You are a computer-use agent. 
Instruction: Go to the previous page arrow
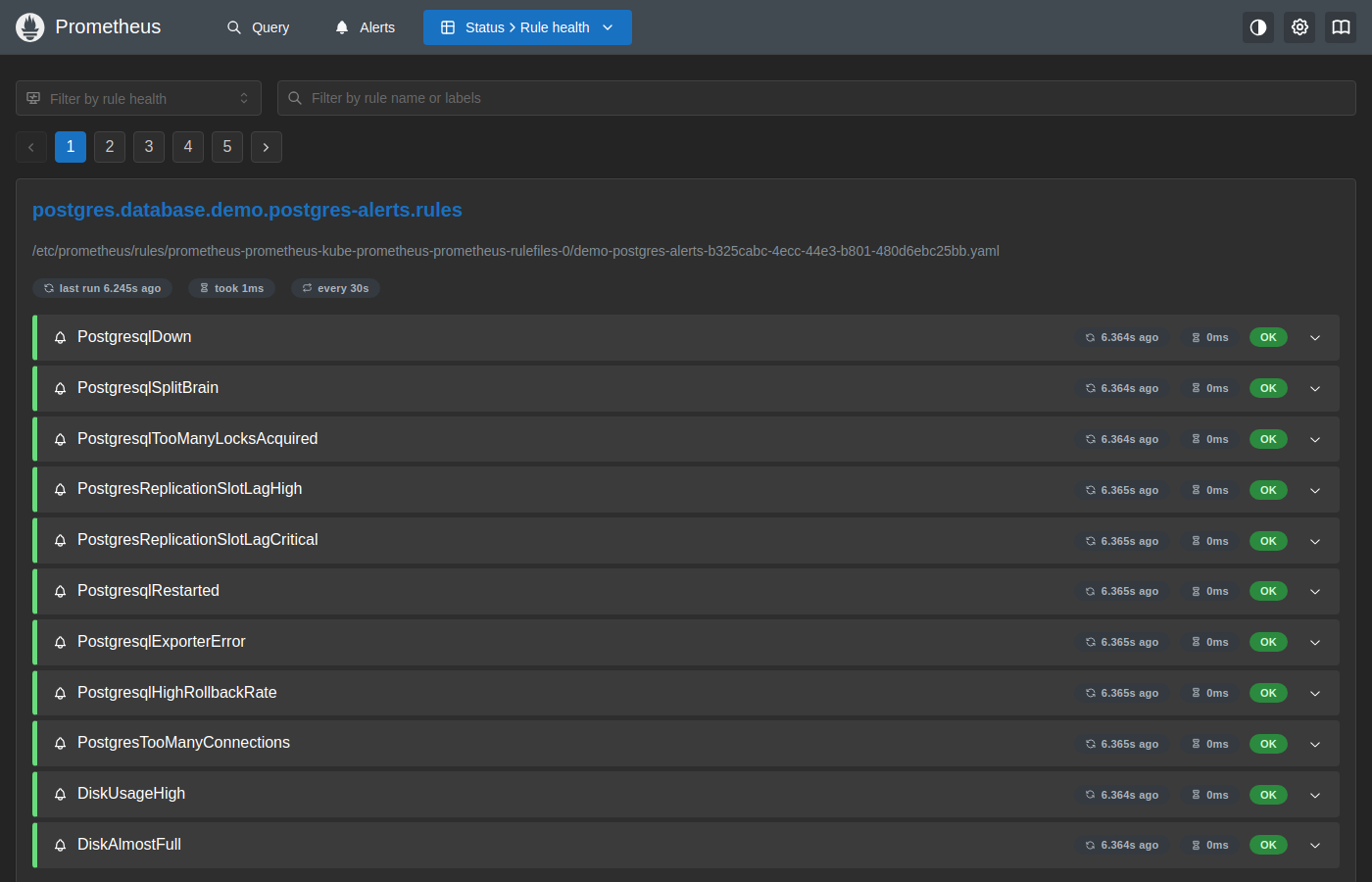[x=31, y=147]
